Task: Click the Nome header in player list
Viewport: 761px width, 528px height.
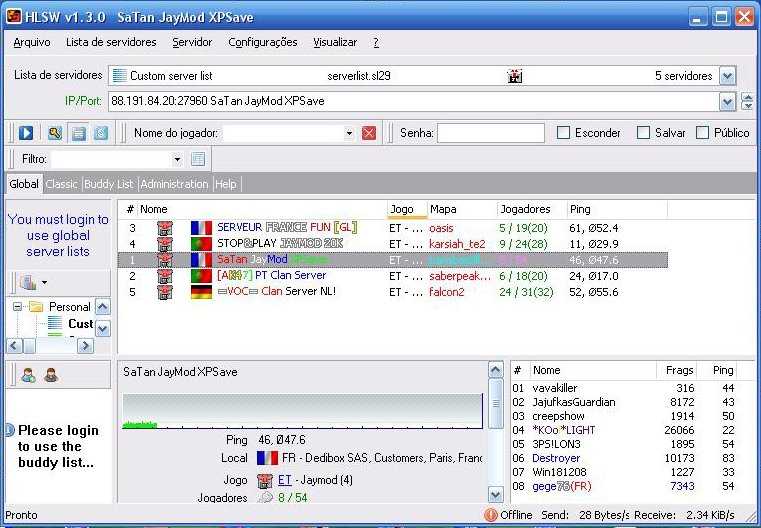Action: point(593,370)
